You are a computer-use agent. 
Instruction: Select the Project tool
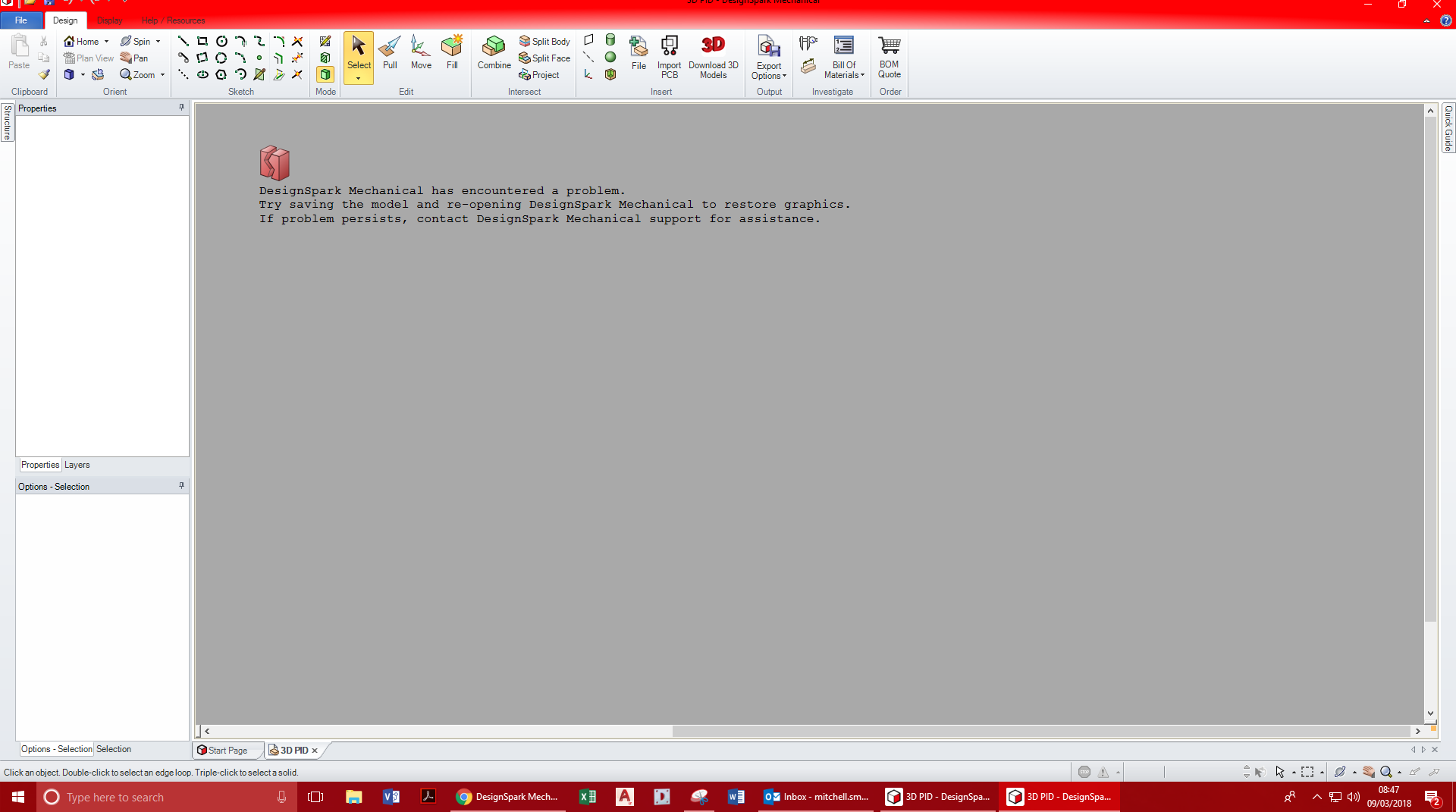pos(541,74)
